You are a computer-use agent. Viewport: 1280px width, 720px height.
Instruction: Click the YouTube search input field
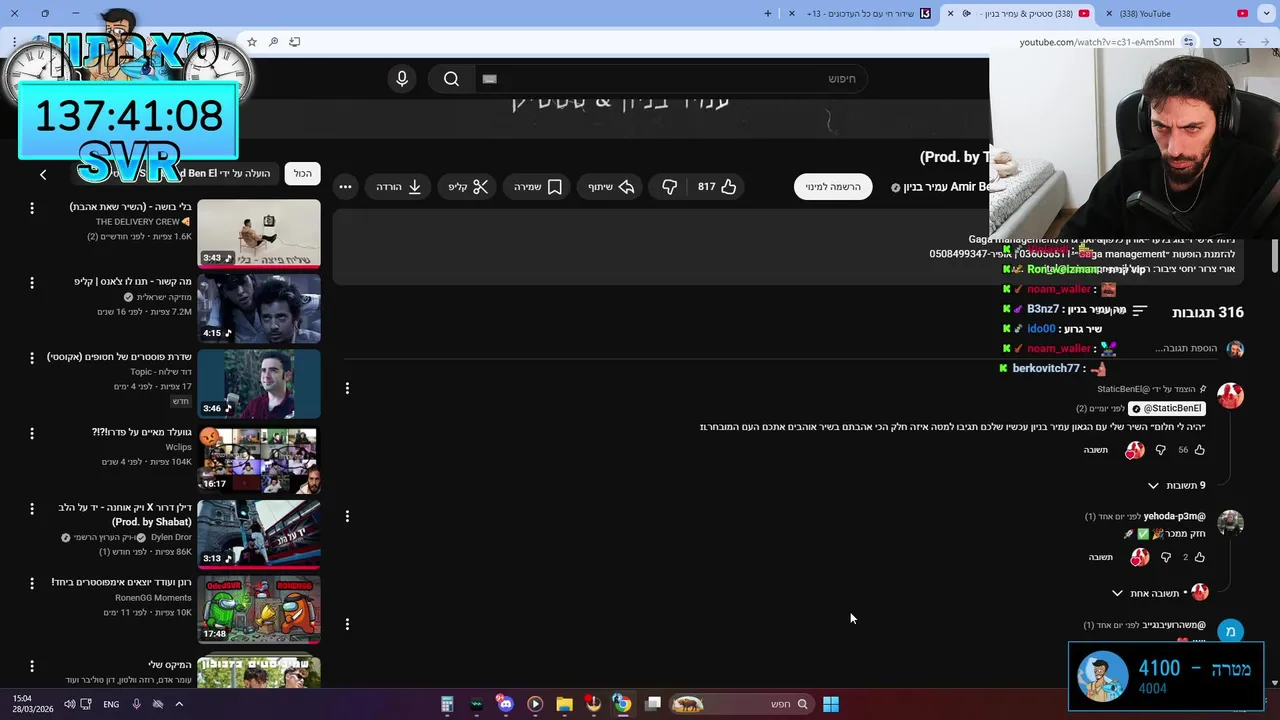coord(670,79)
